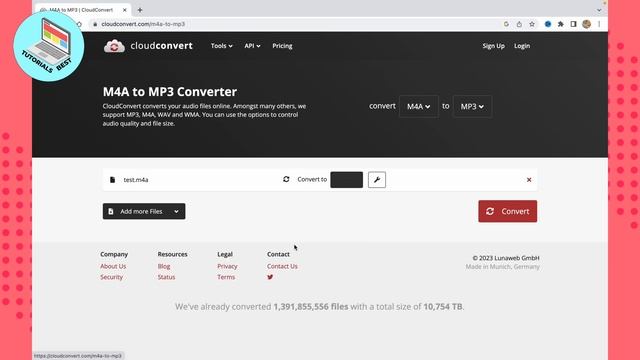The width and height of the screenshot is (640, 360).
Task: Click the test.m4a file name
Action: tap(136, 180)
